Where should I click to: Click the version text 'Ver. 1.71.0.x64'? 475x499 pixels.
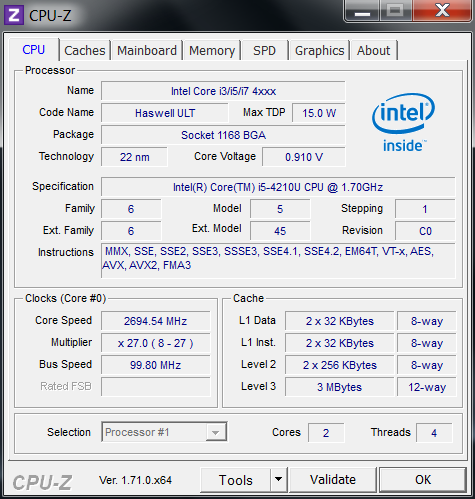(135, 480)
